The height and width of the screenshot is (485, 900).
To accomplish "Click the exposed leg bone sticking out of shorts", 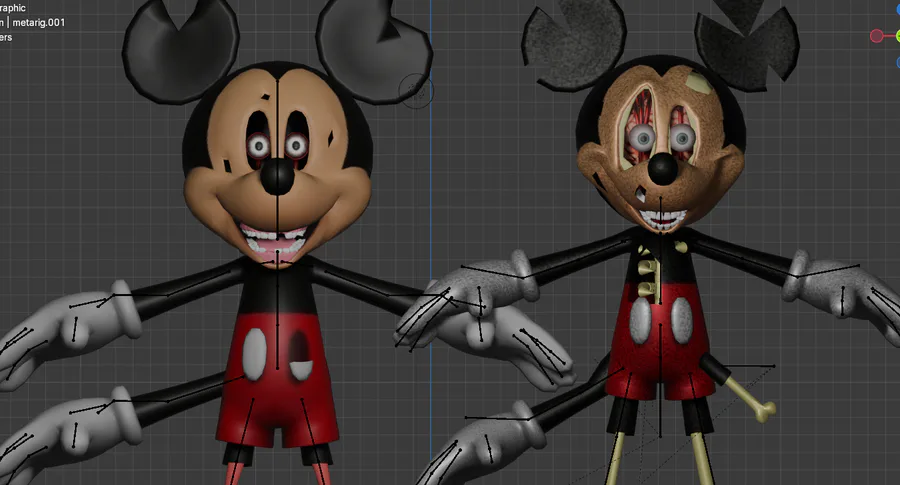I will [750, 399].
